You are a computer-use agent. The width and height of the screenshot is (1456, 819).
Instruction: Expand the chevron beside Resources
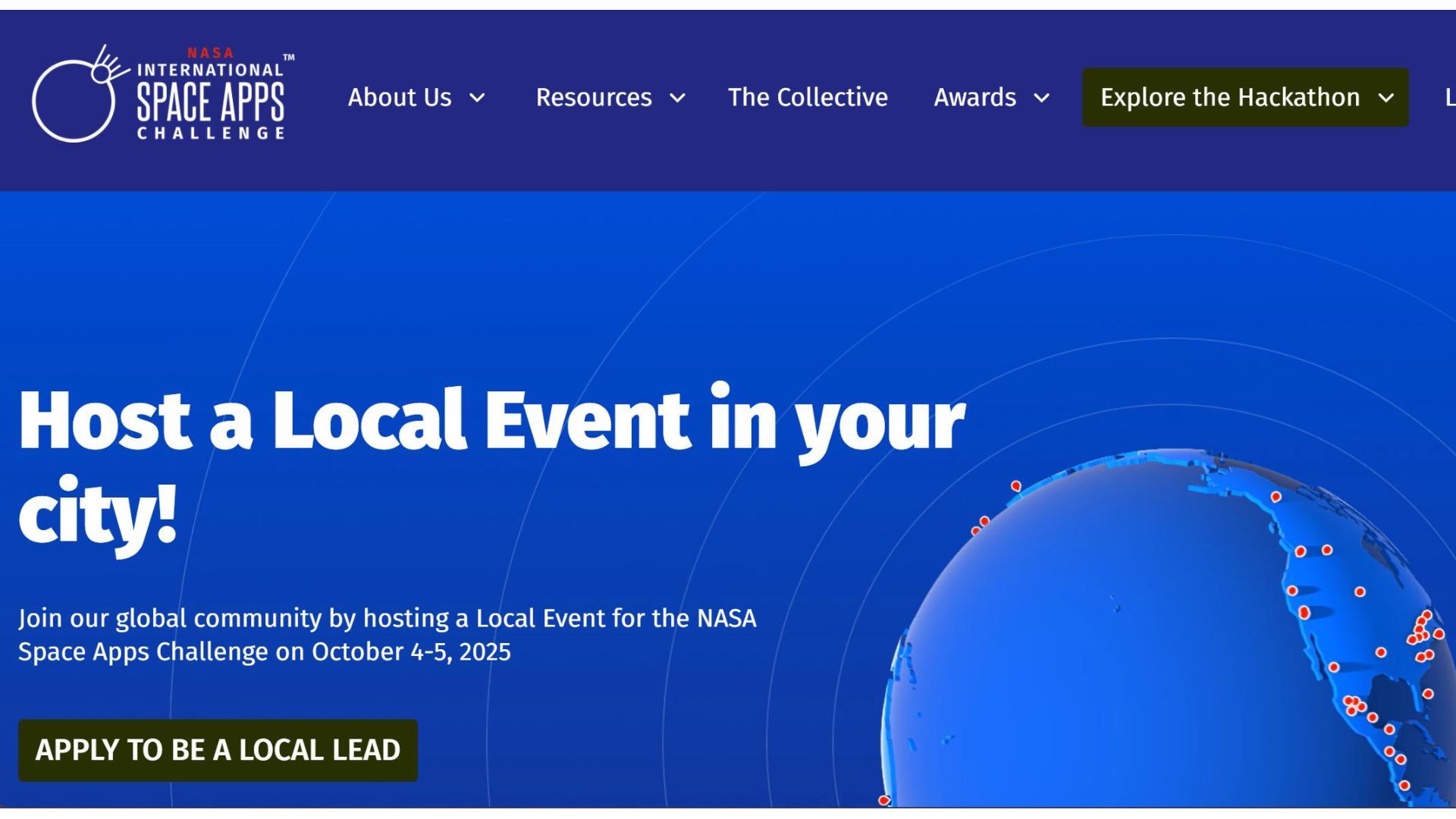[677, 99]
